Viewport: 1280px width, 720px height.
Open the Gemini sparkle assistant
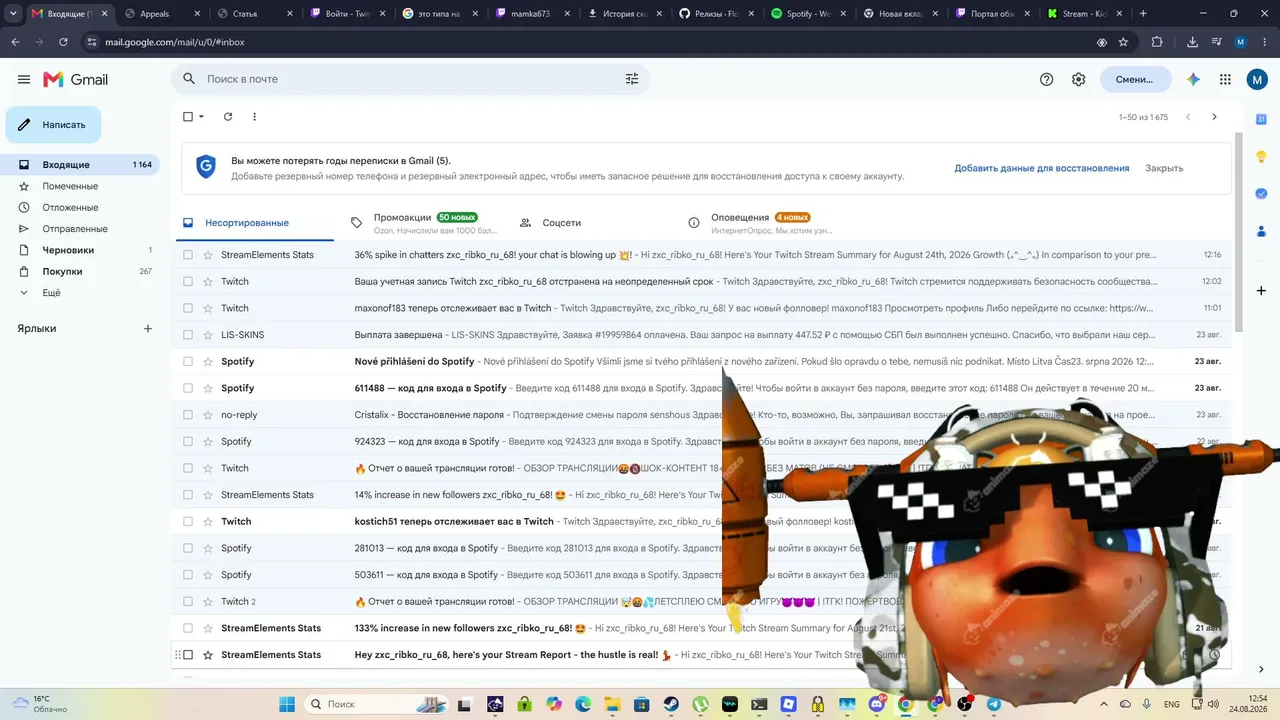1193,79
